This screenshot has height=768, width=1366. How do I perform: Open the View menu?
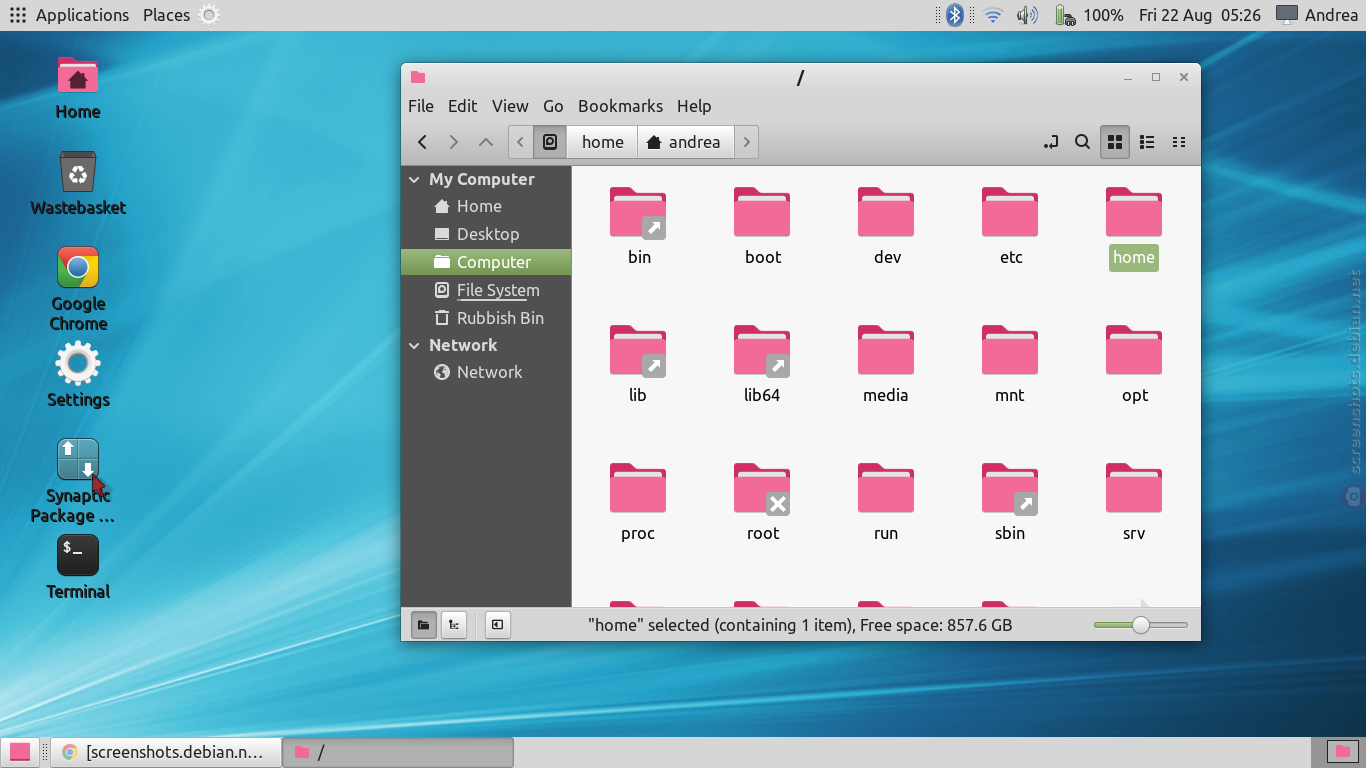coord(510,106)
